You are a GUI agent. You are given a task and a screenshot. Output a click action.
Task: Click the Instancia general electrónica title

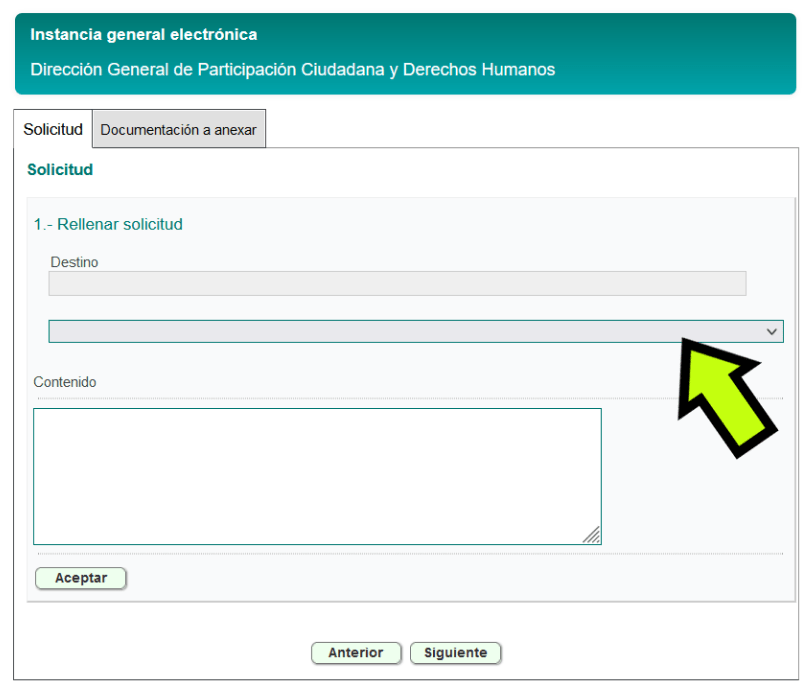[144, 35]
